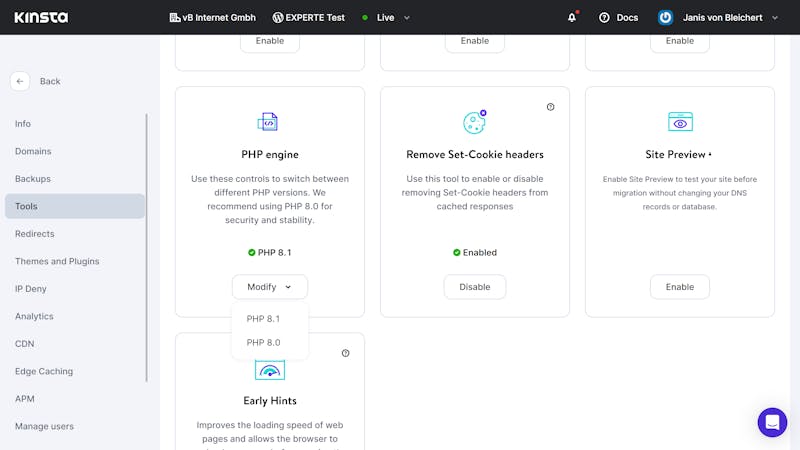The image size is (800, 450).
Task: Open the Docs help link
Action: tap(618, 17)
